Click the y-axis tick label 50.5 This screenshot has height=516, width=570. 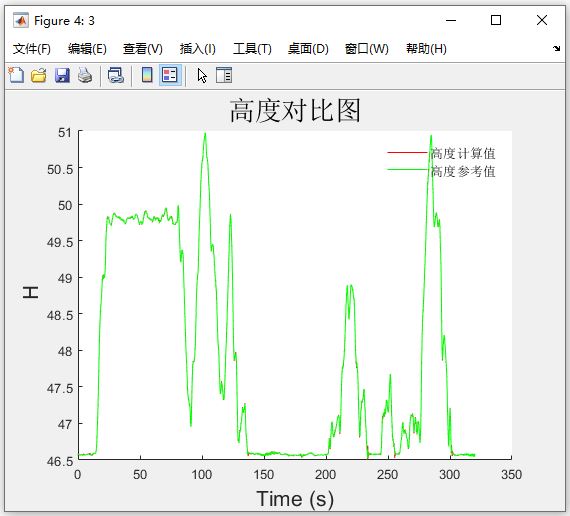(x=60, y=169)
